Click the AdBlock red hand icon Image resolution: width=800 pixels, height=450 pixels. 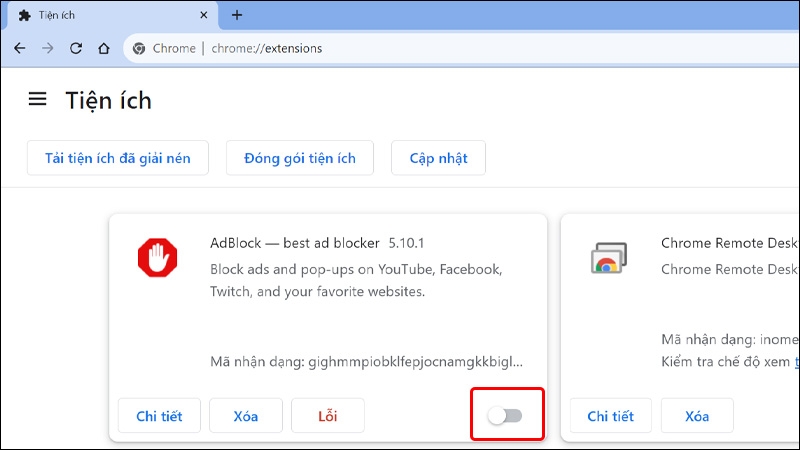[x=157, y=258]
